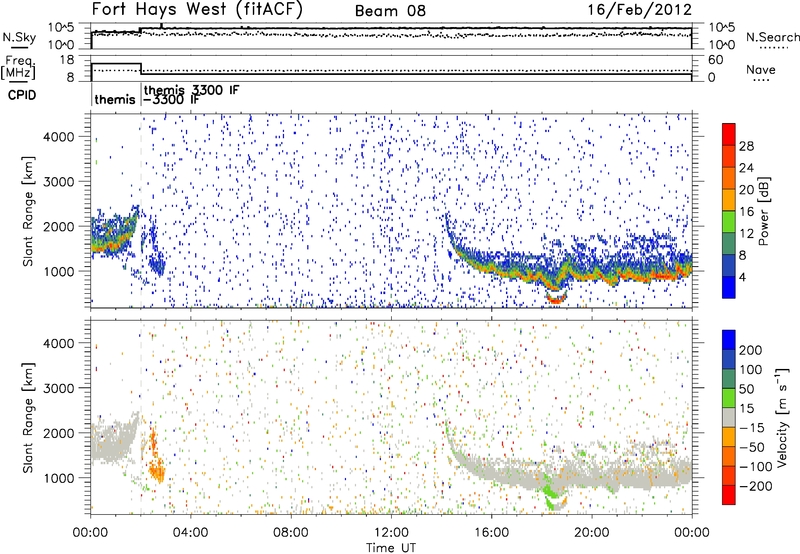
Task: Click the standalone 'themis' CPID text
Action: pyautogui.click(x=115, y=99)
